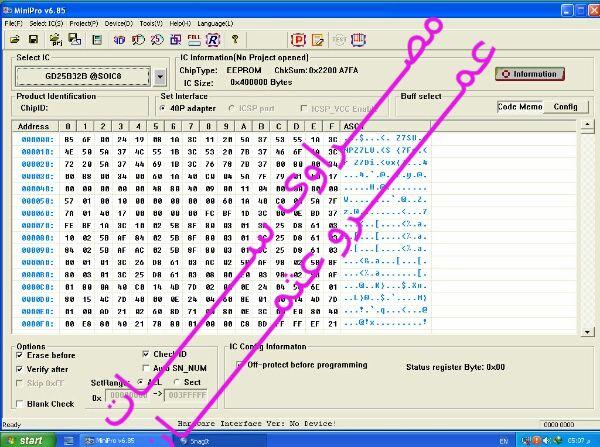This screenshot has height=447, width=600.
Task: Click the FILL buffer toolbar icon
Action: point(193,39)
